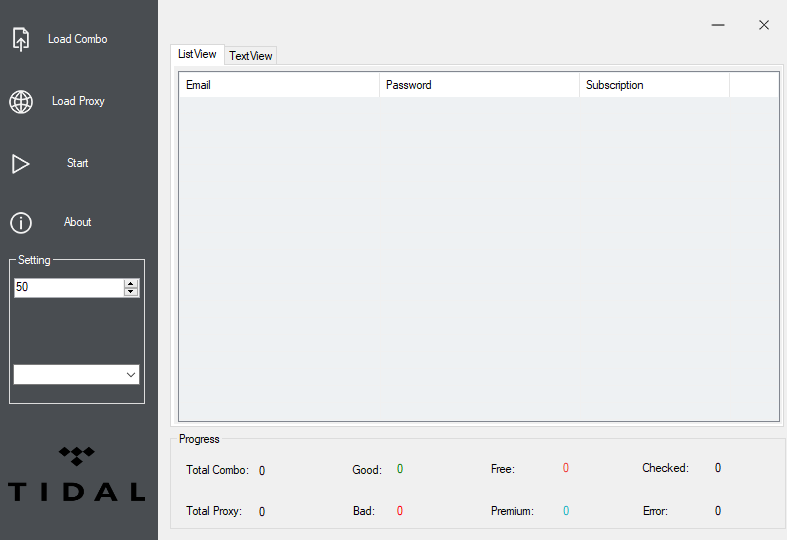Click the About info circle icon
This screenshot has width=787, height=540.
(21, 223)
